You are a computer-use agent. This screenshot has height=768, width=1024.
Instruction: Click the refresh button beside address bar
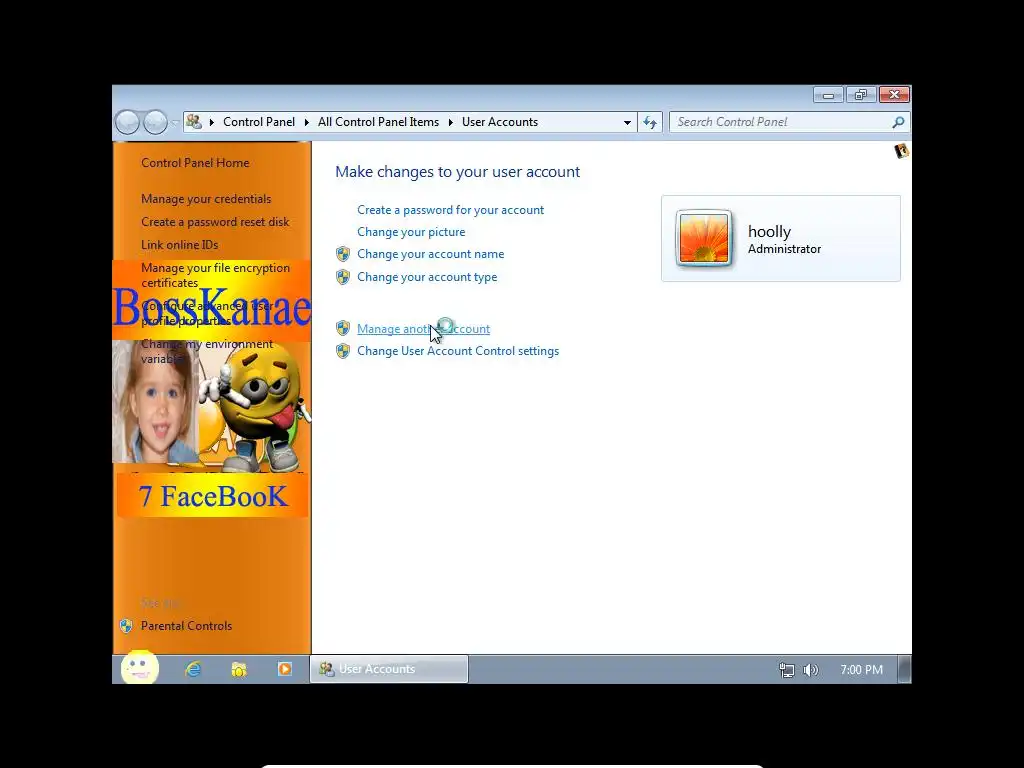click(x=650, y=122)
